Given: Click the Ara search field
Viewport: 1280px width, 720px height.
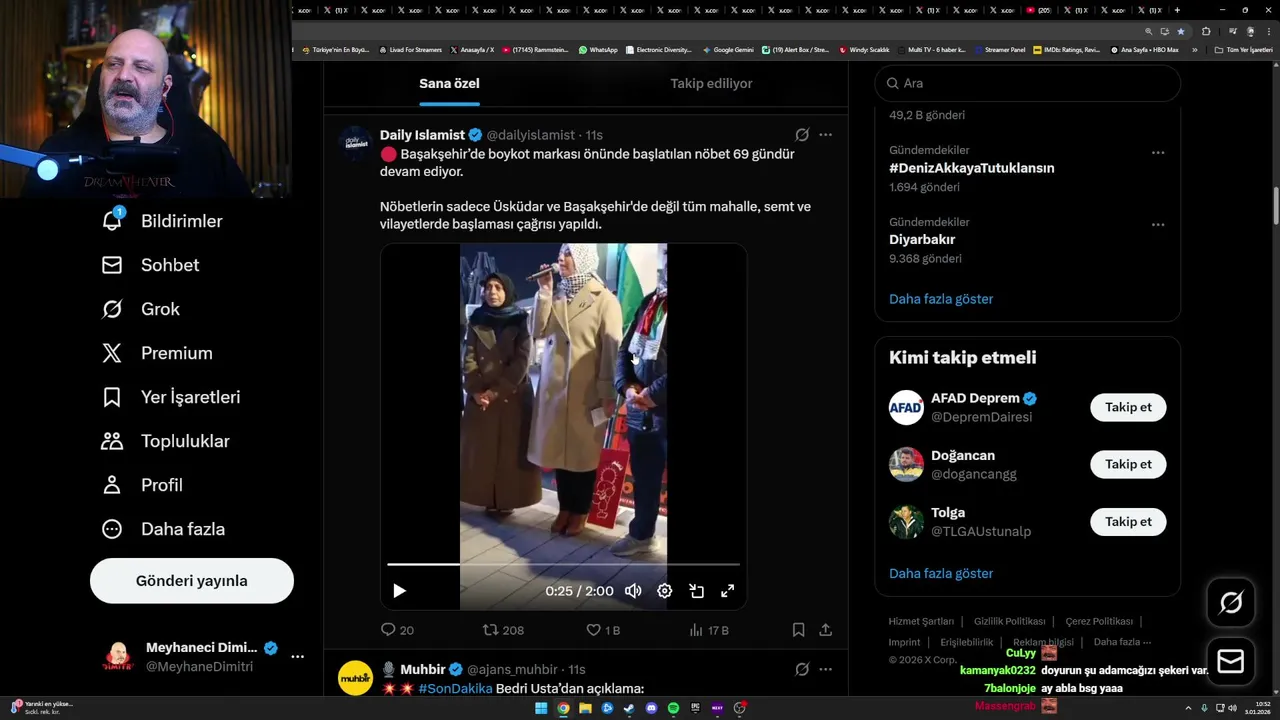Looking at the screenshot, I should pos(1028,84).
